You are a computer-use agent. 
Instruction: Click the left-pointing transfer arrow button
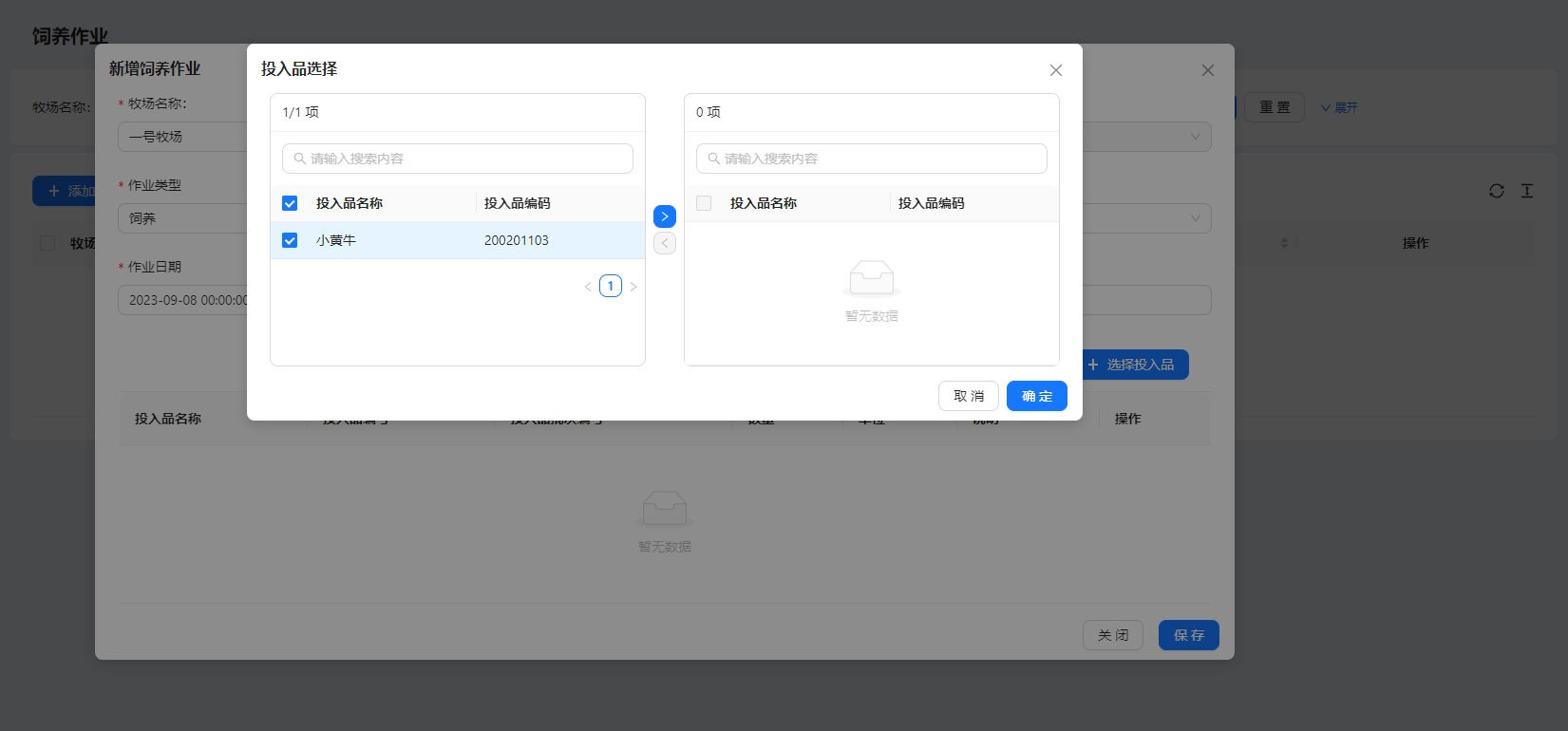coord(665,243)
